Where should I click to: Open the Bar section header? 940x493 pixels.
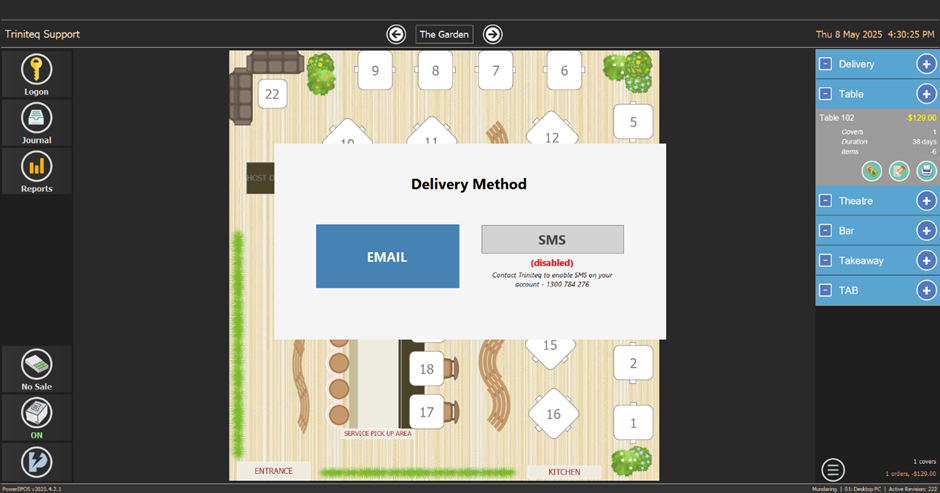tap(877, 230)
